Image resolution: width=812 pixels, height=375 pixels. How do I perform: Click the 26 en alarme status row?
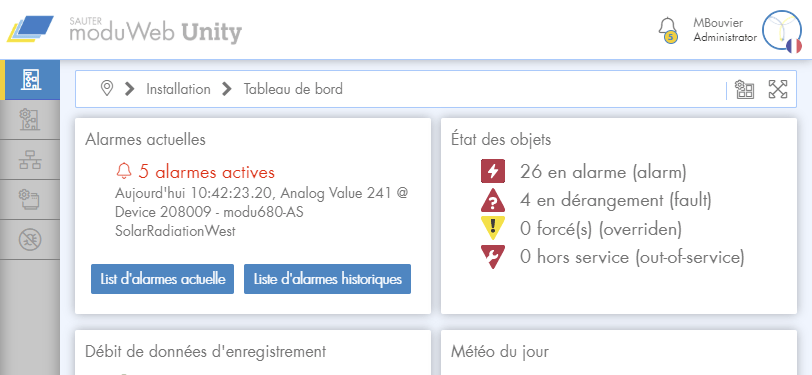click(584, 171)
